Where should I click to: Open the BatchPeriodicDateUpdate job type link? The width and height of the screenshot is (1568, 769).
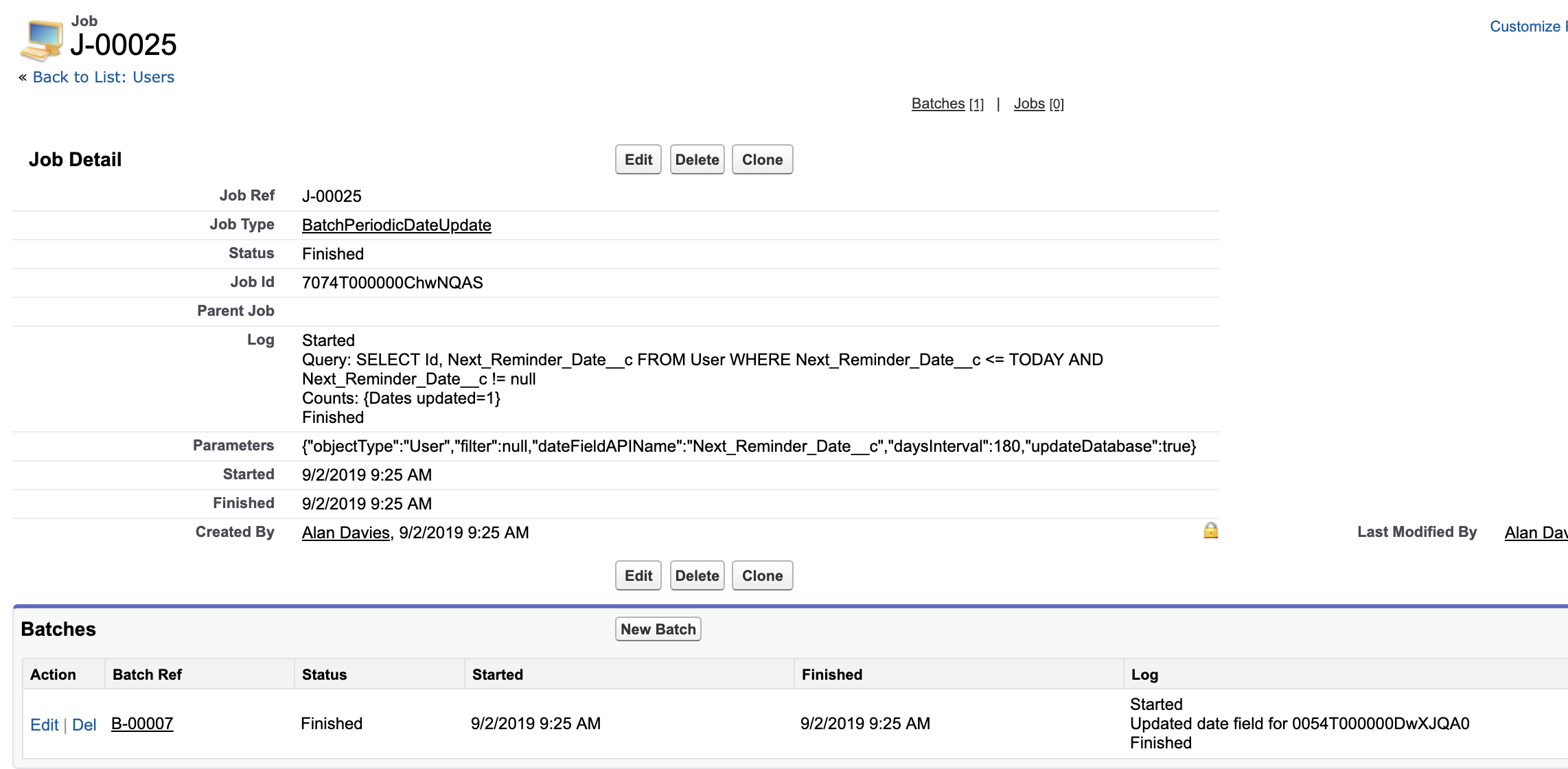pyautogui.click(x=396, y=225)
